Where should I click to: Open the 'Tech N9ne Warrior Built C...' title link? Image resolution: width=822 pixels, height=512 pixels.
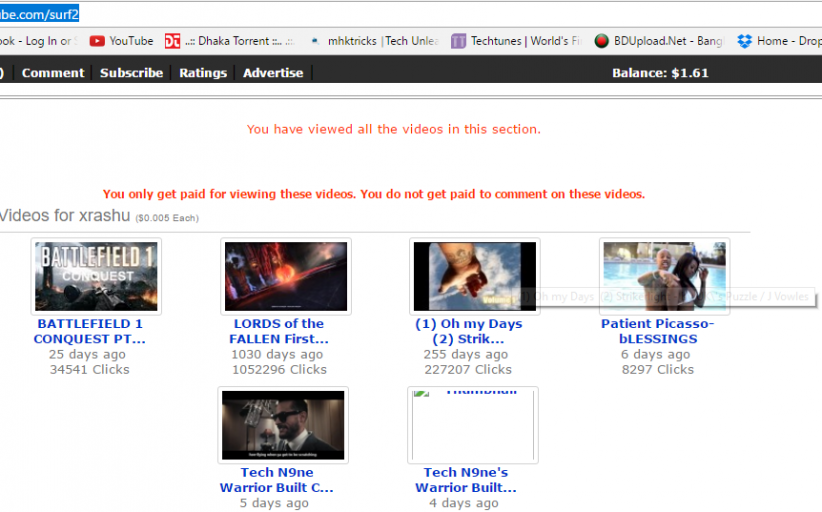277,480
